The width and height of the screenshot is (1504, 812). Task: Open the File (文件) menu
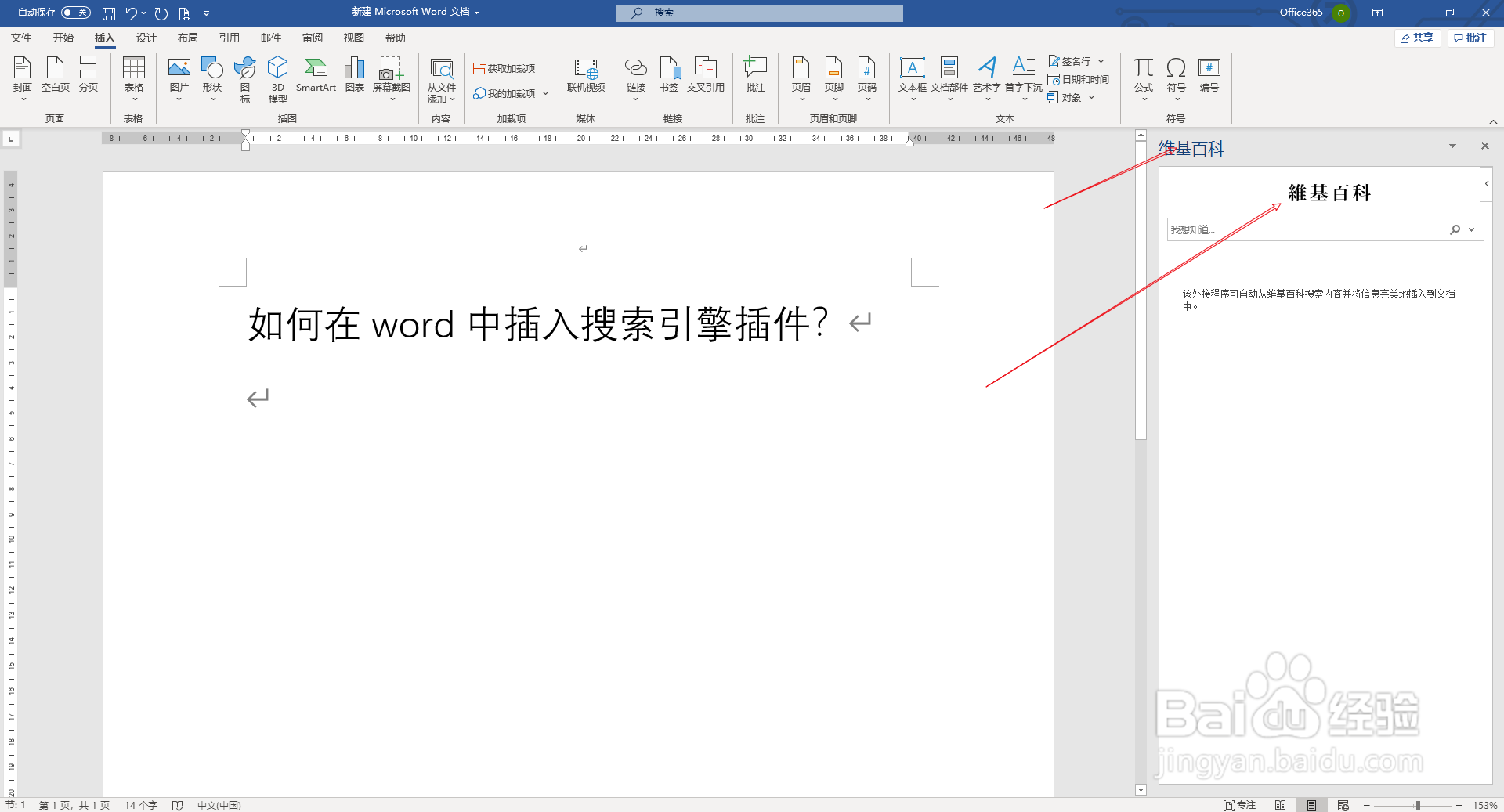point(21,38)
